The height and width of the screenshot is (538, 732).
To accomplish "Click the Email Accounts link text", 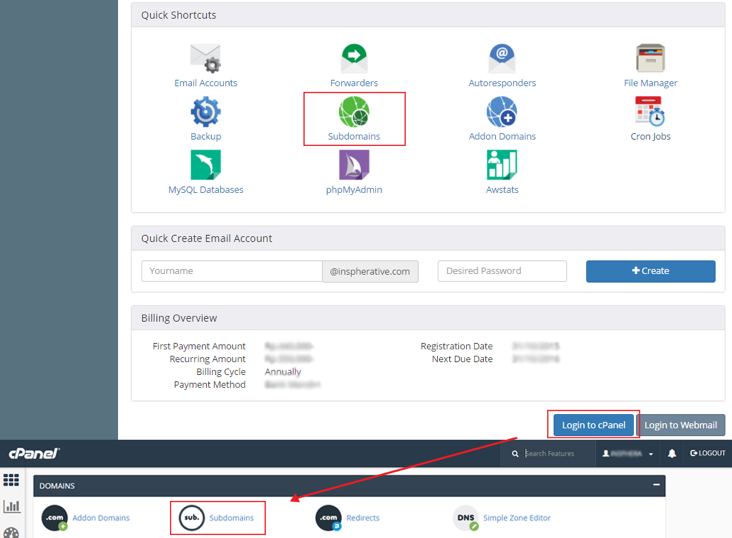I will [x=205, y=83].
